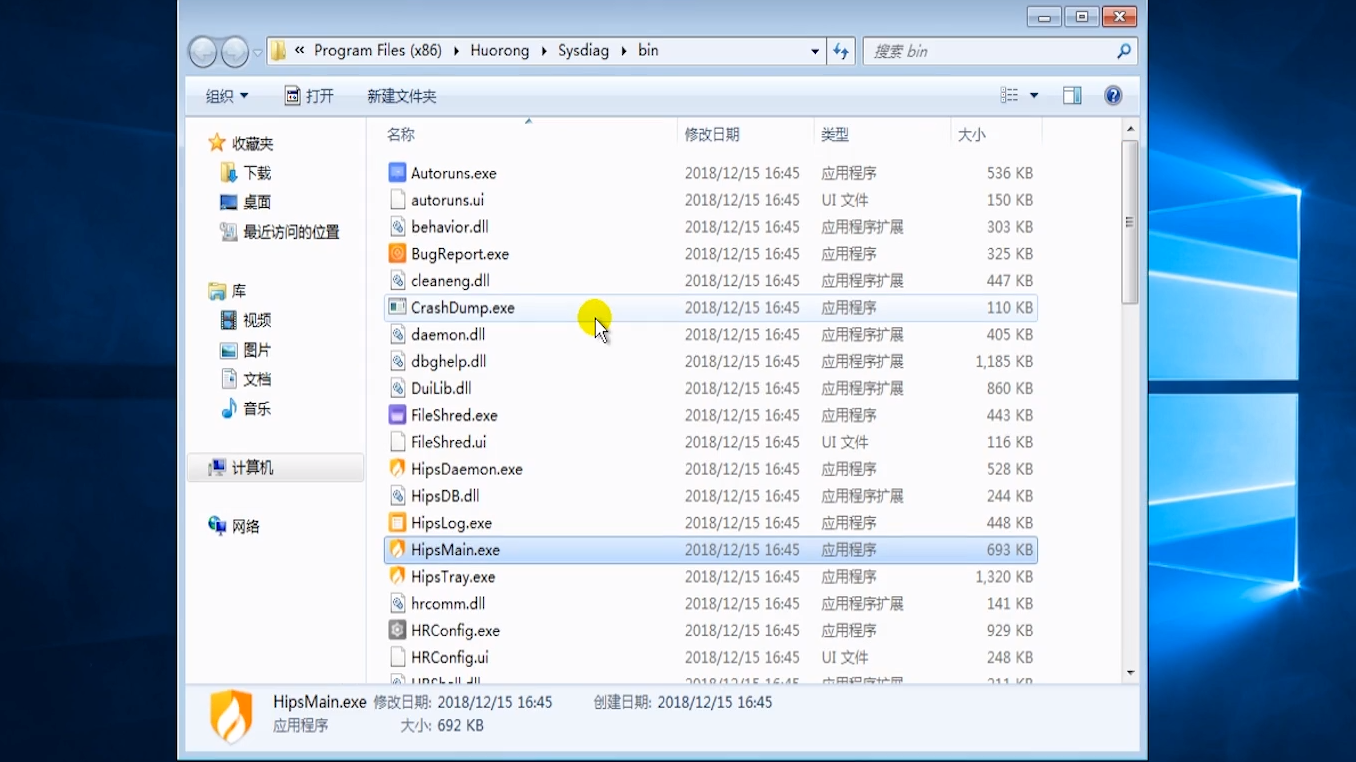The width and height of the screenshot is (1356, 762).
Task: Click the HipsTray.exe flame icon
Action: [397, 577]
